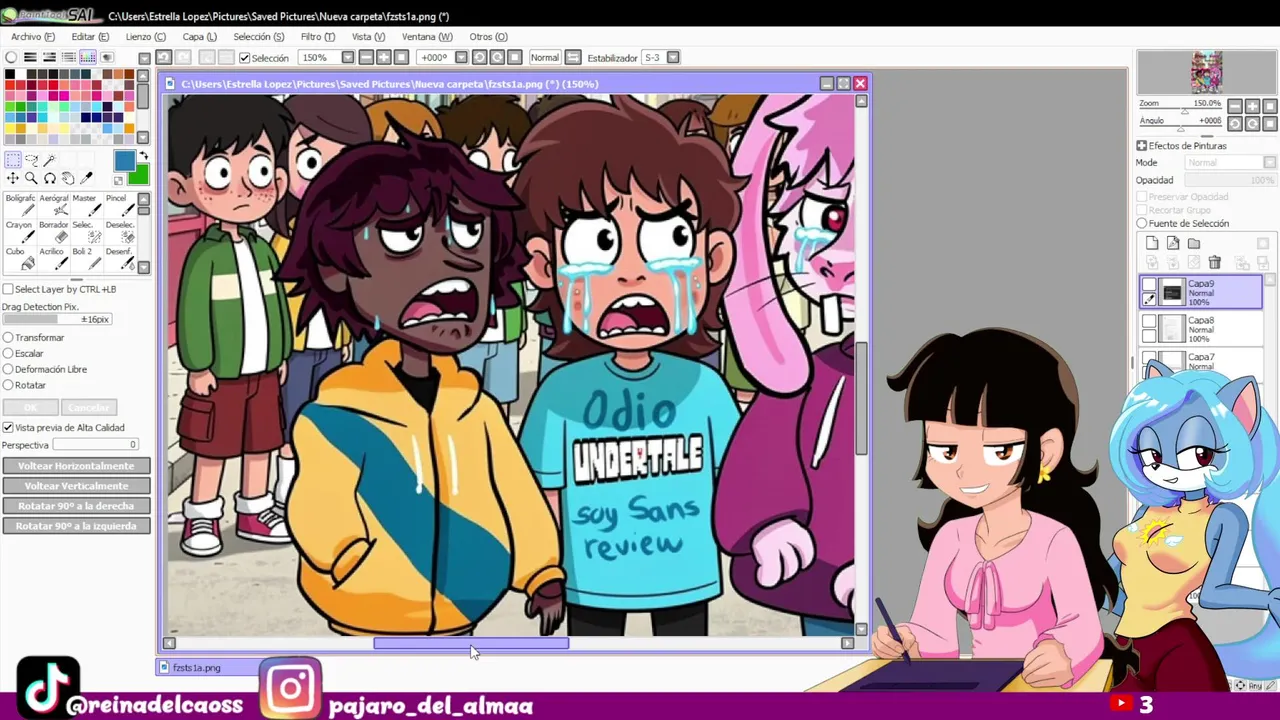Toggle the Selección checkbox in toolbar
This screenshot has width=1280, height=720.
point(245,58)
